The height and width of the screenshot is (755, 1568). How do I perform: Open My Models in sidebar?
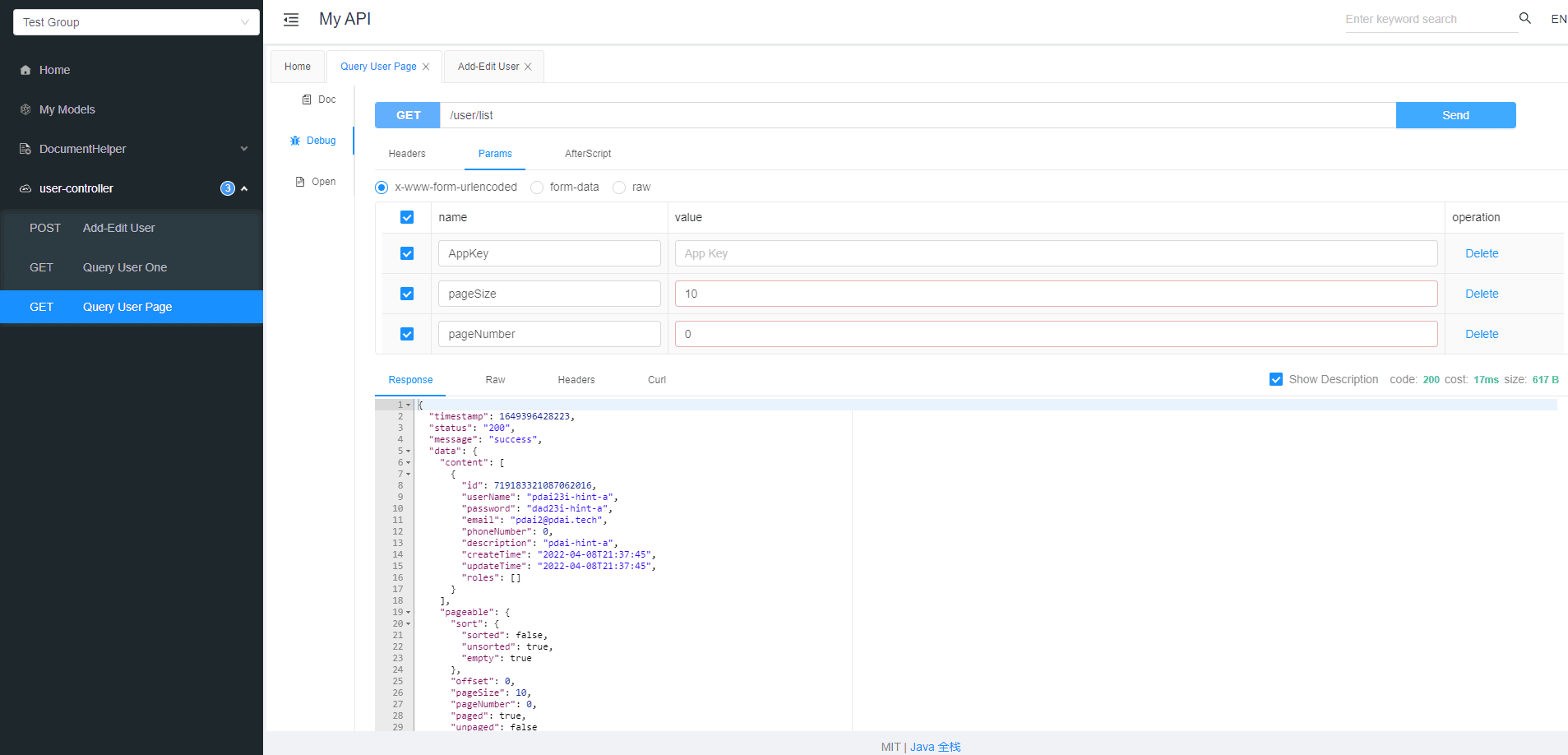[67, 109]
